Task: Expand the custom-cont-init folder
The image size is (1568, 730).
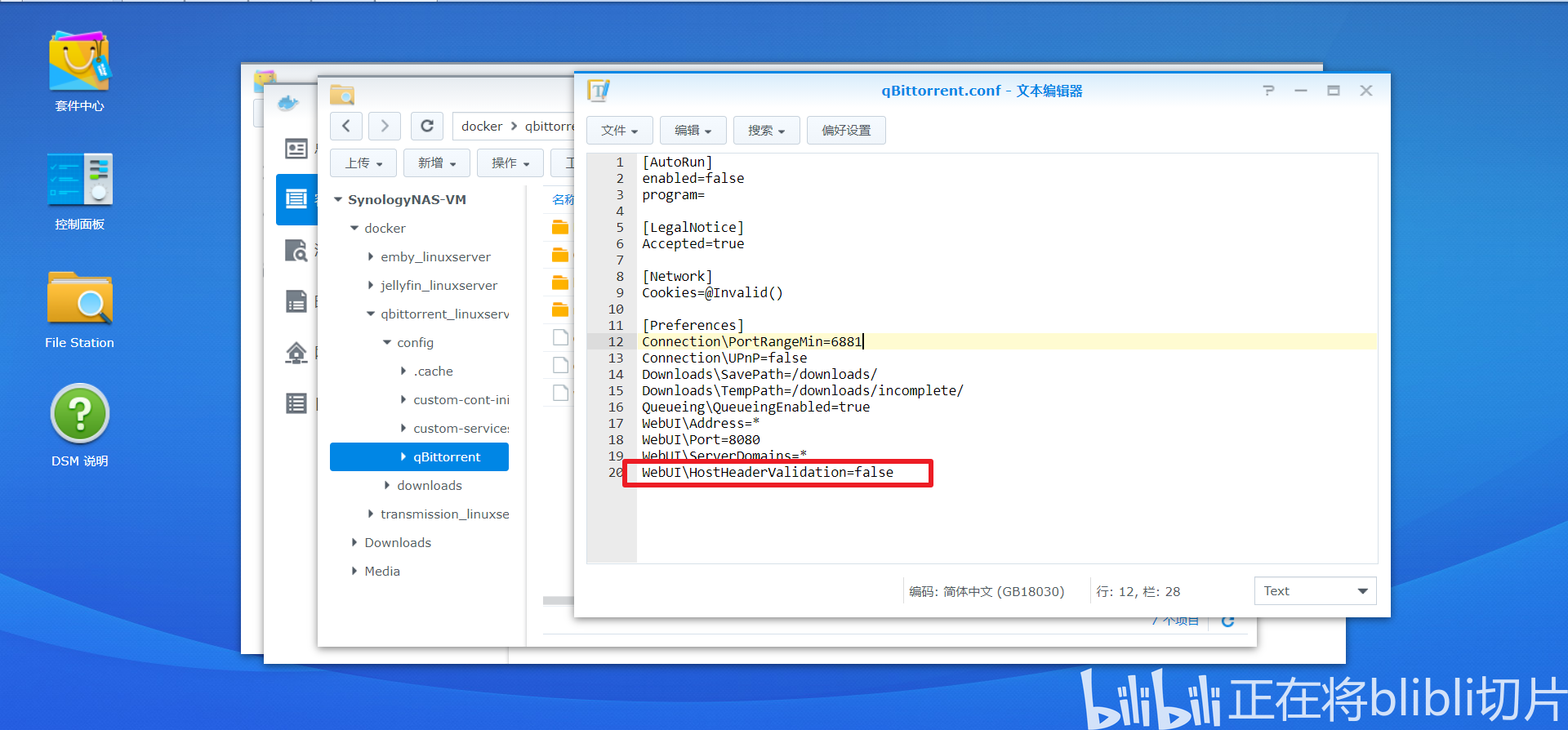Action: pos(403,400)
